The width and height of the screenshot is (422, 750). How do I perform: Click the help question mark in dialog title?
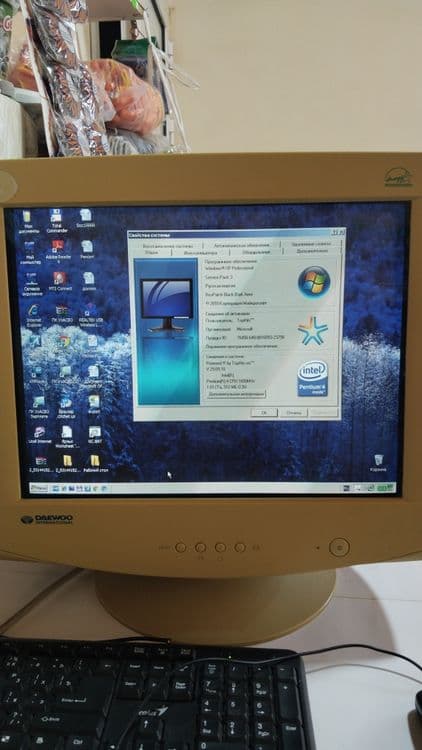click(x=334, y=232)
